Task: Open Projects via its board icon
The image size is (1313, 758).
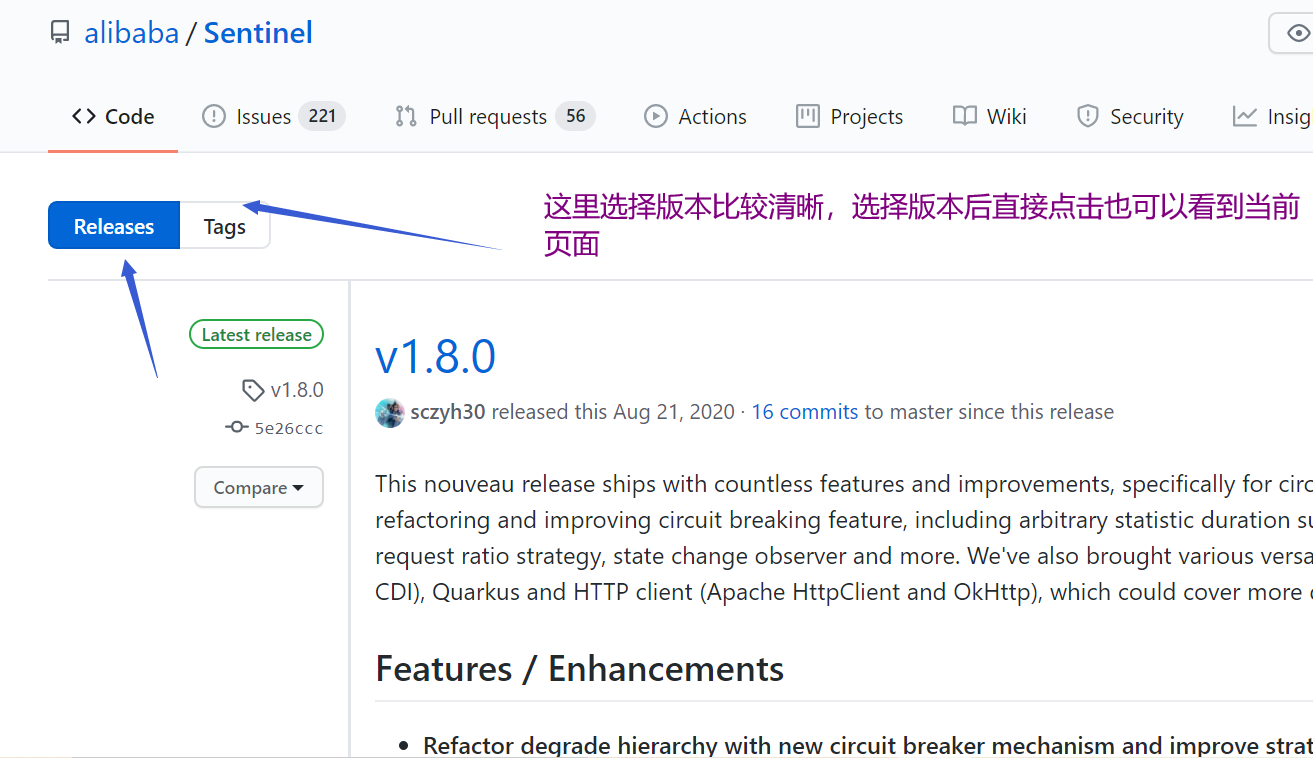Action: coord(807,116)
